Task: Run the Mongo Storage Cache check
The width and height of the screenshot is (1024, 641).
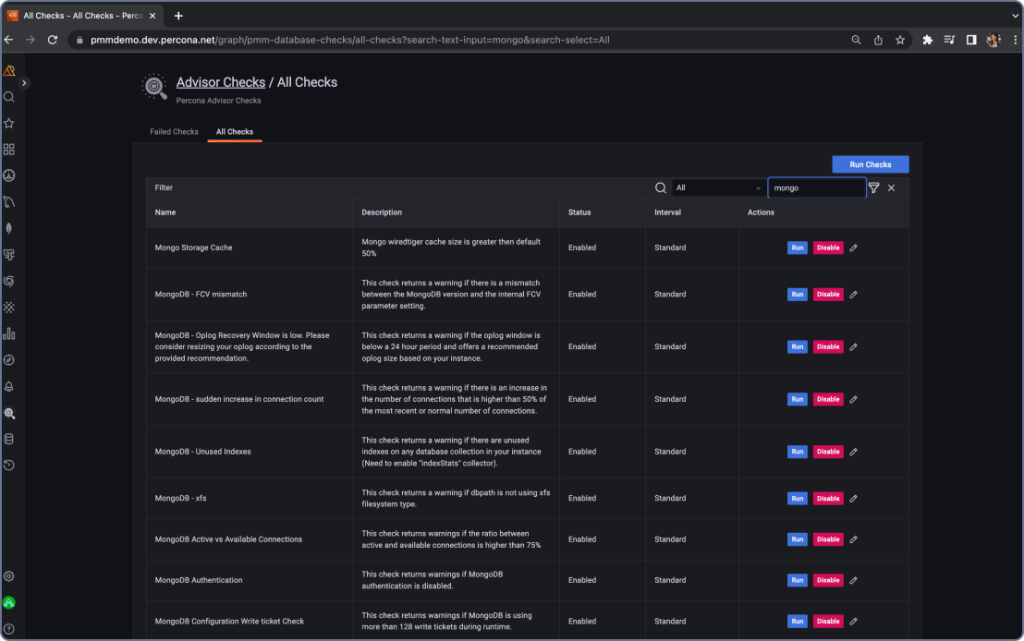Action: coord(797,248)
